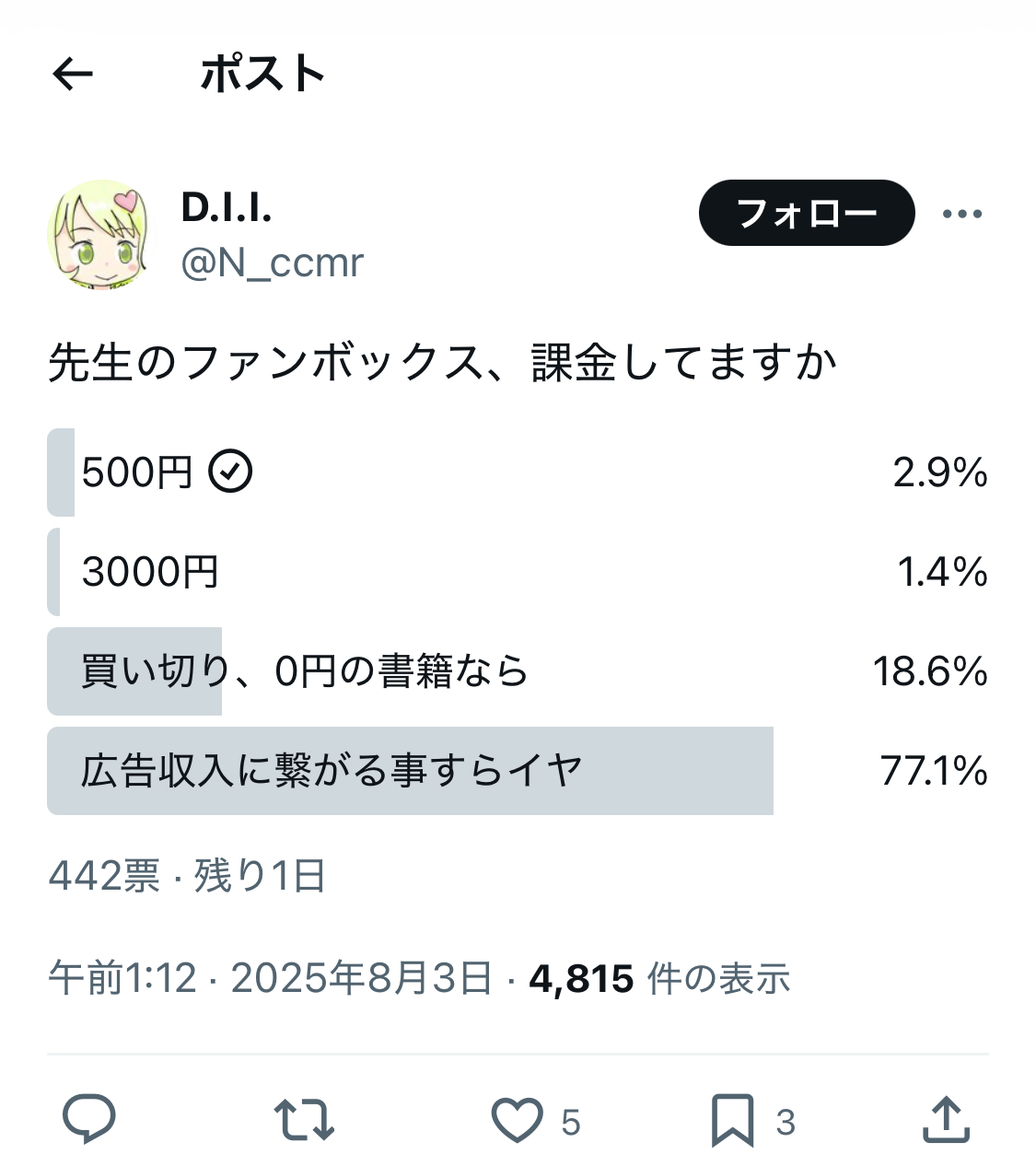
Task: Open the @N_ccmr handle link
Action: pyautogui.click(x=273, y=263)
